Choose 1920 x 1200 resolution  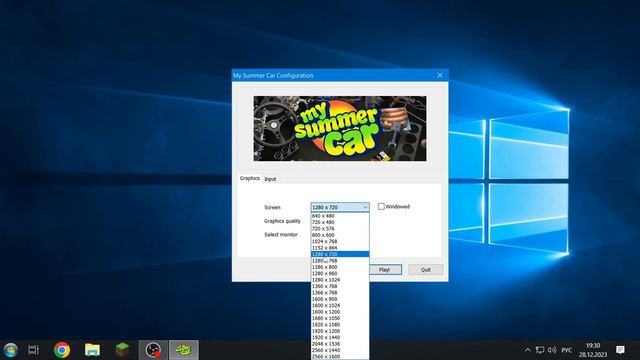pyautogui.click(x=340, y=331)
